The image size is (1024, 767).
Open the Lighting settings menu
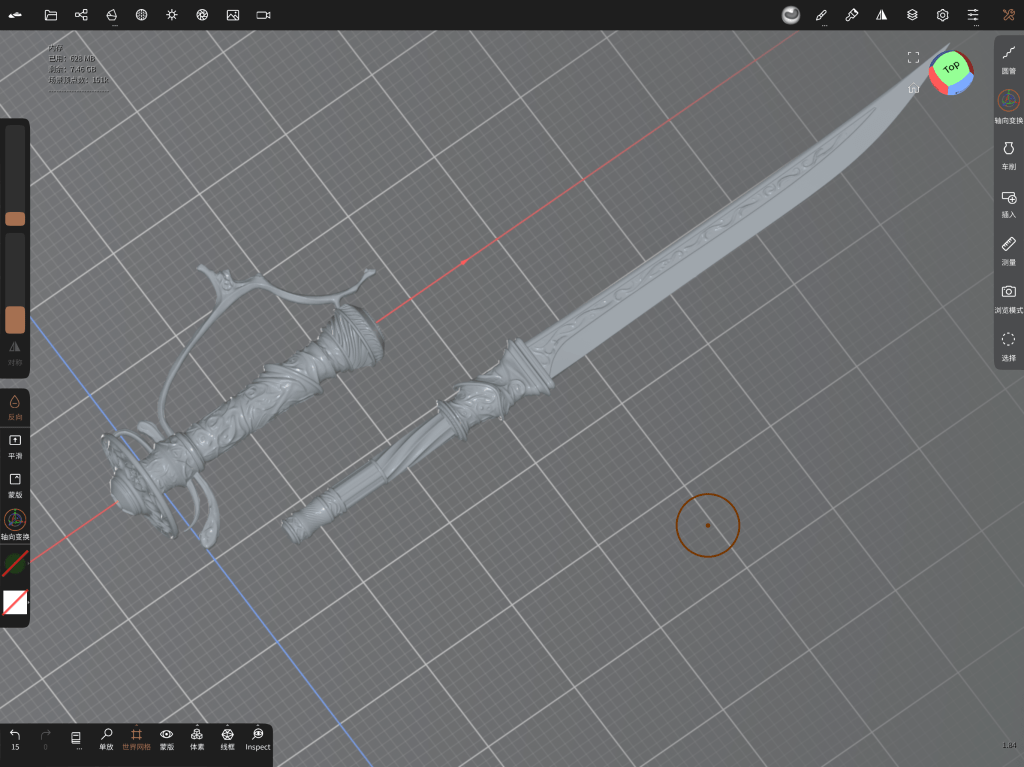172,15
